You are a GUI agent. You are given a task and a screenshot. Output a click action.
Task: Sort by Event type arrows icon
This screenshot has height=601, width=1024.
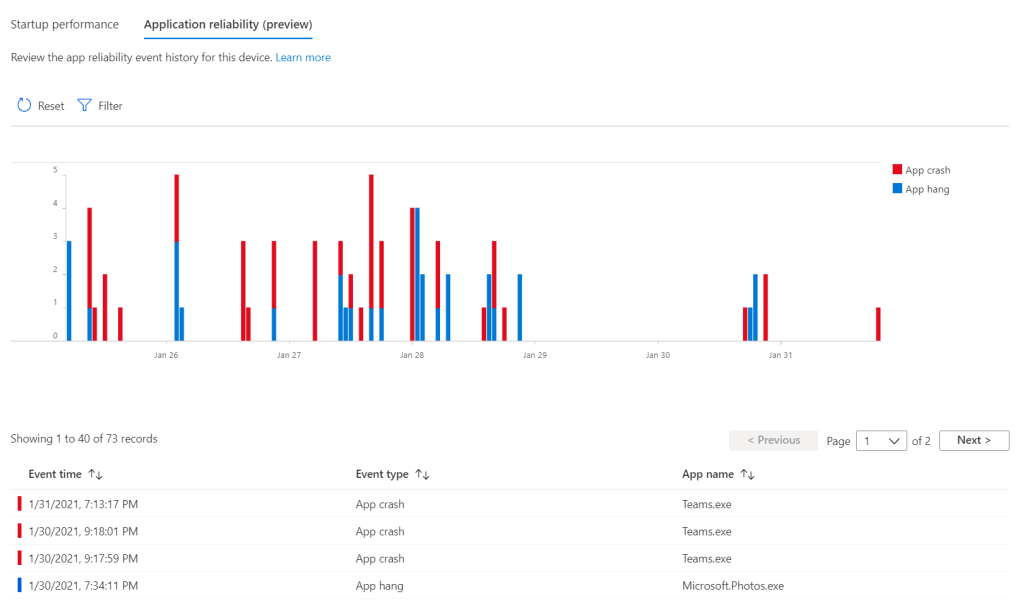[x=421, y=474]
